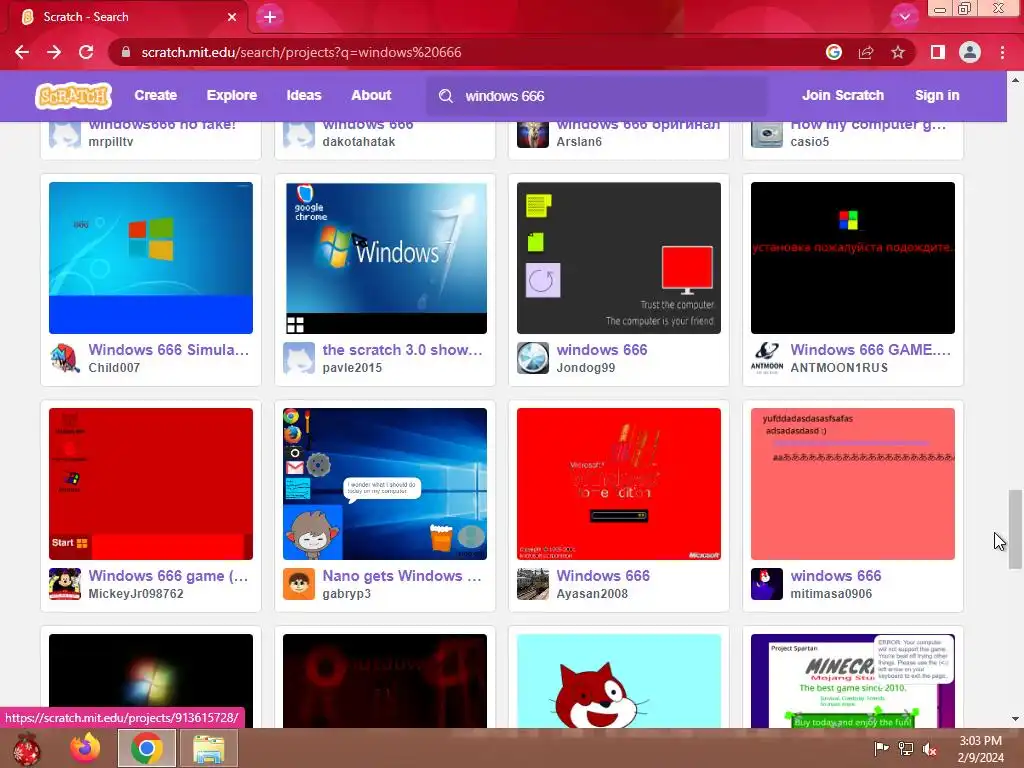Click the muted volume tray icon
This screenshot has width=1024, height=768.
pos(929,749)
